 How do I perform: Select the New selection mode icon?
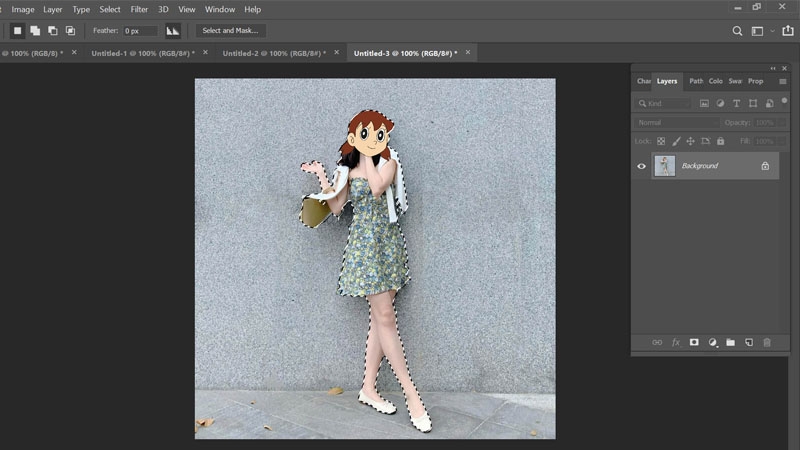pos(17,31)
